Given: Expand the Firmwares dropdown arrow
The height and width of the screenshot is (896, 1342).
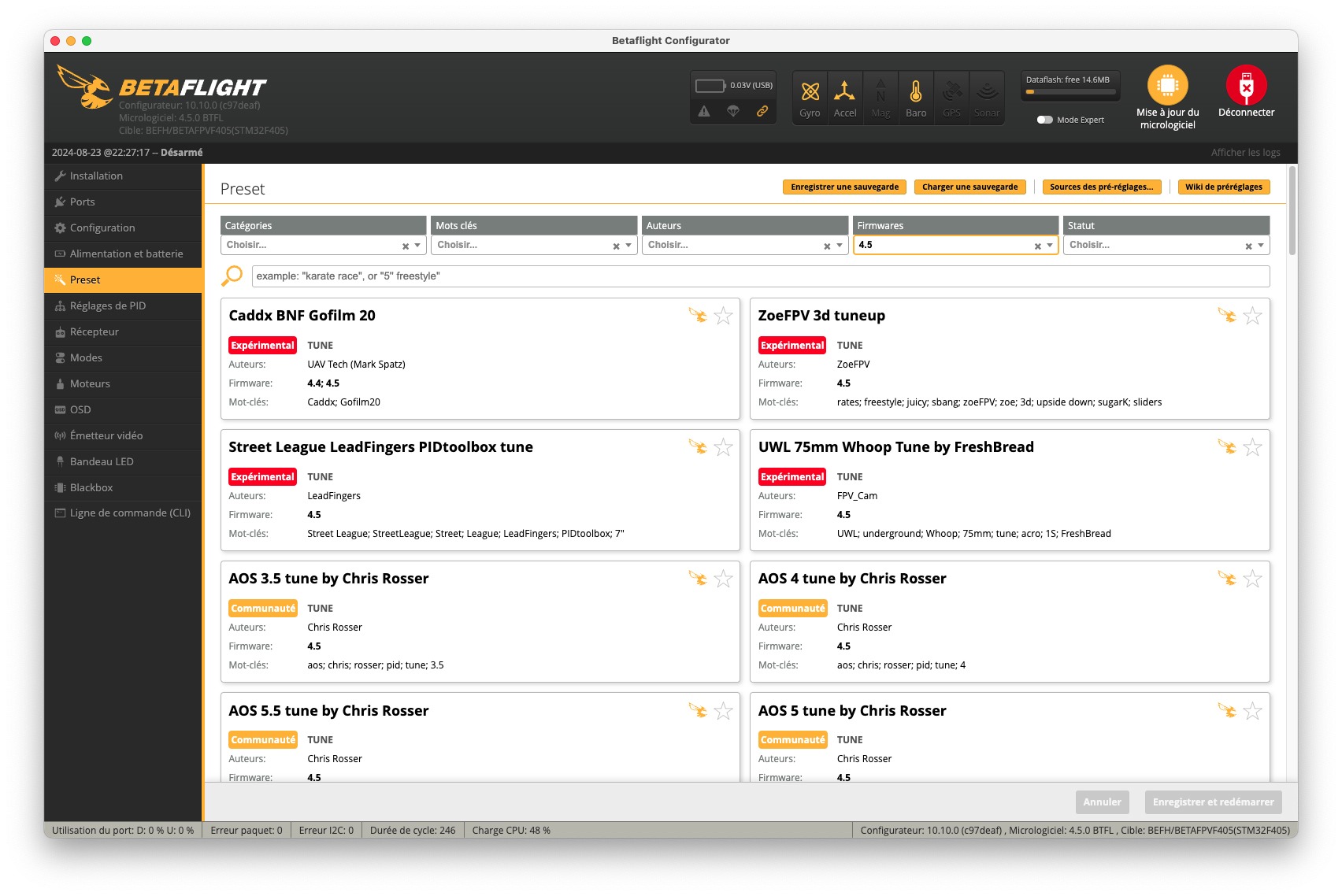Looking at the screenshot, I should [x=1050, y=246].
